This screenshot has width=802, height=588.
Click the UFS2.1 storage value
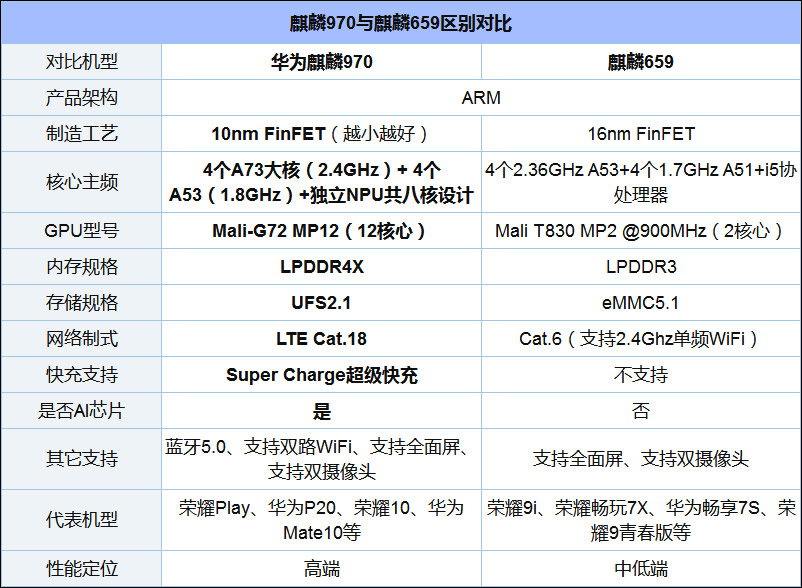(x=320, y=303)
